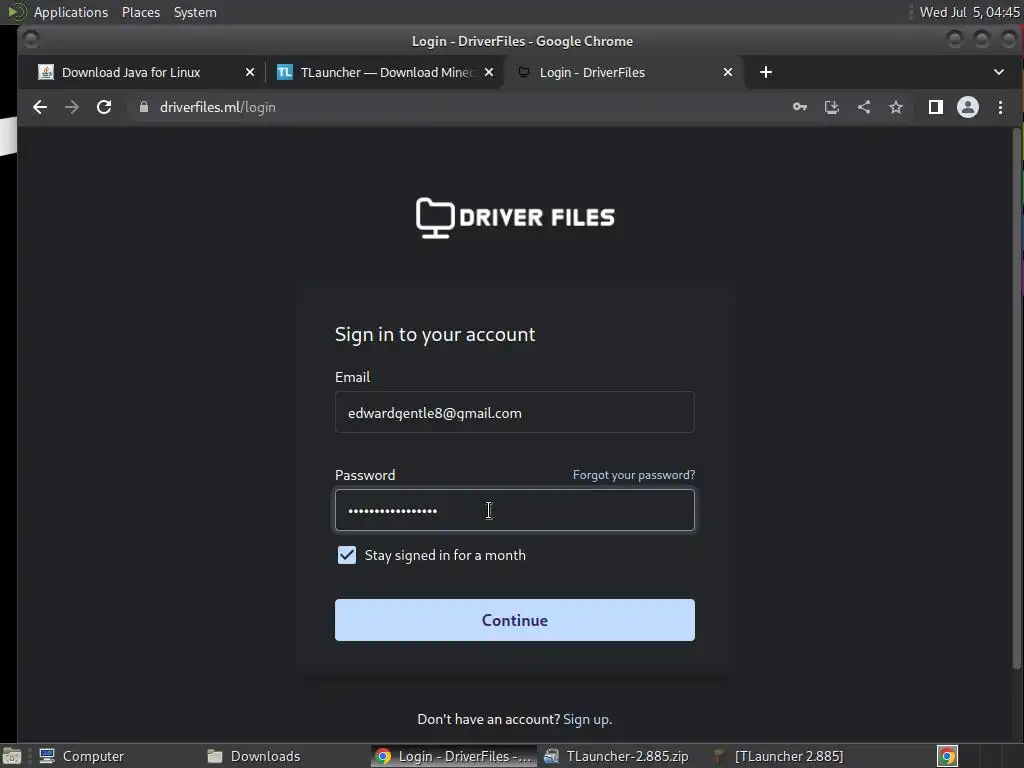Open the System menu
The image size is (1024, 768).
coord(195,12)
